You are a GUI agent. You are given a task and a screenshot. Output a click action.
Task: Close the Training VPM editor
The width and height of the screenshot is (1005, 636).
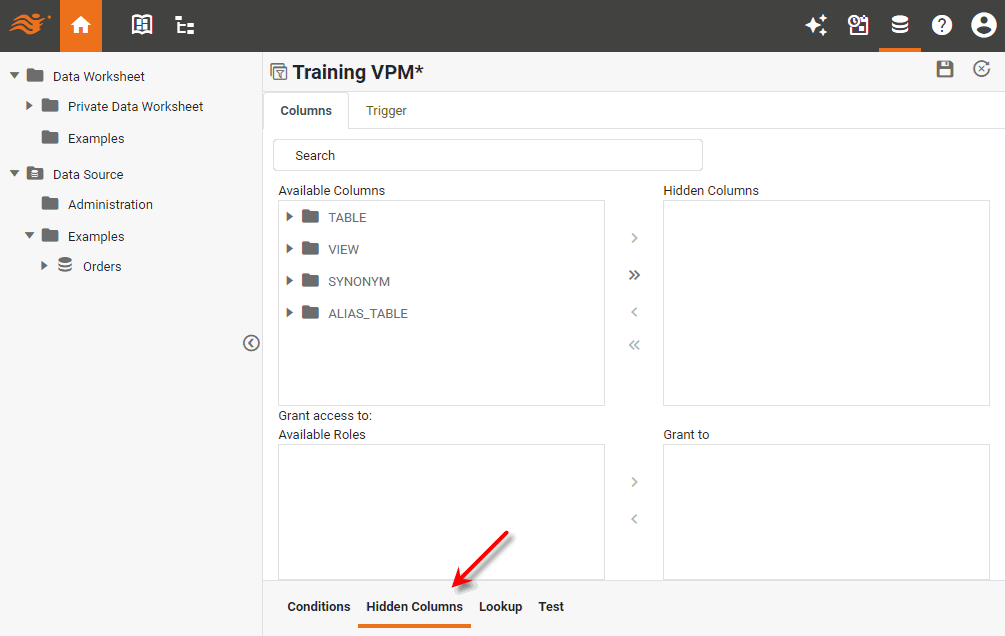[982, 69]
